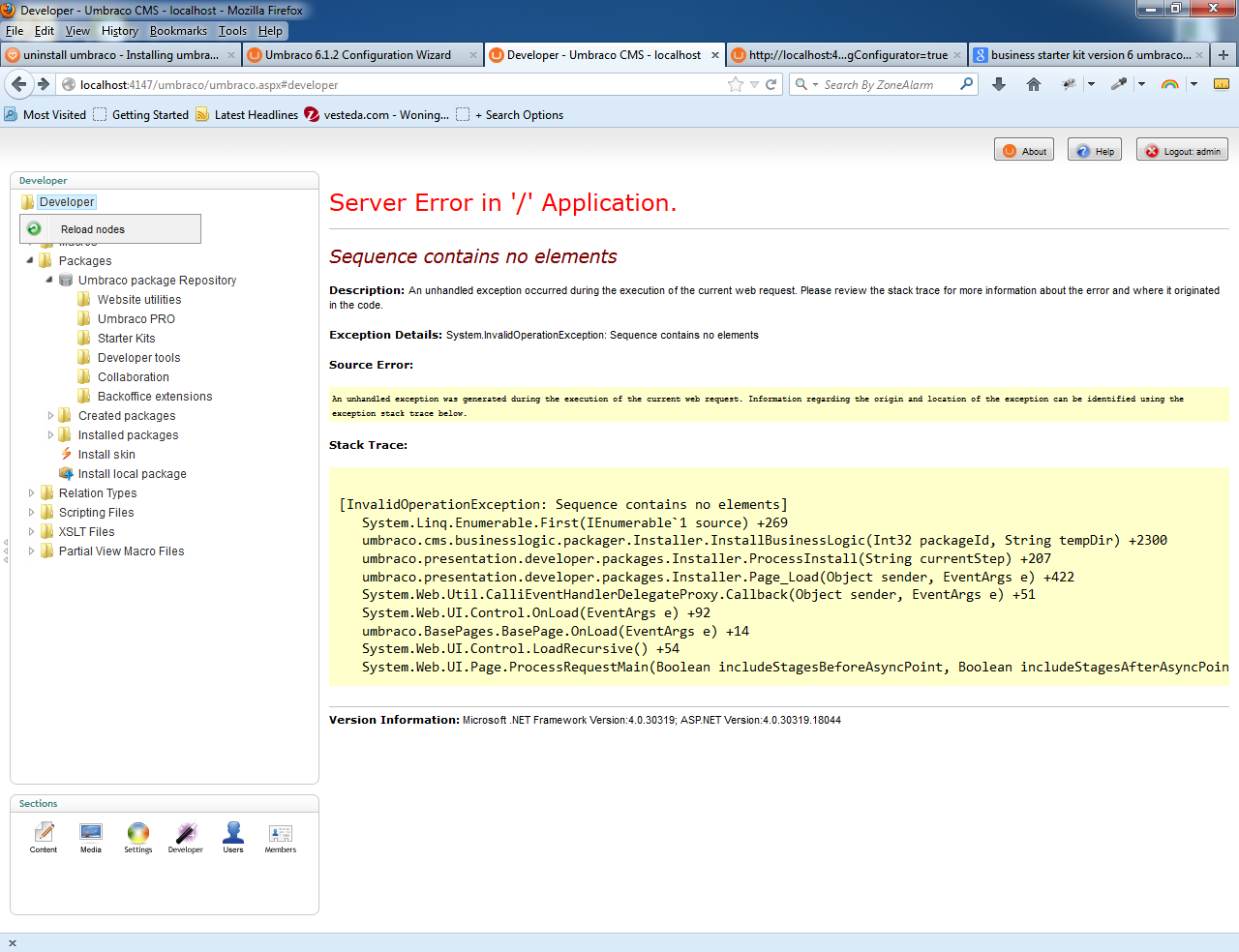Click the Logout: admin button
This screenshot has width=1239, height=952.
(x=1182, y=150)
